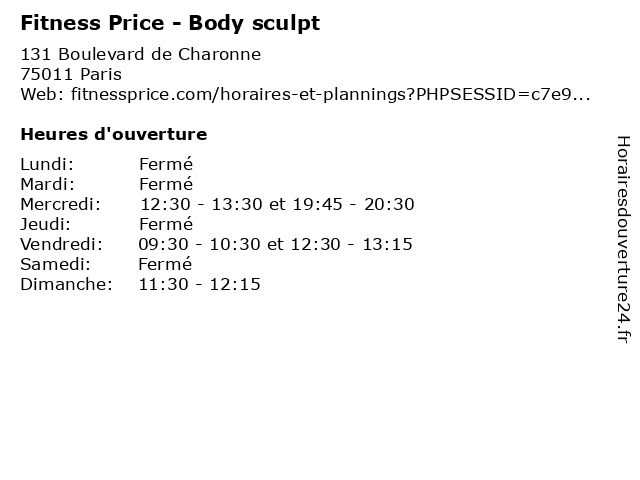Click Fermé status next to Jeudi

(x=165, y=224)
